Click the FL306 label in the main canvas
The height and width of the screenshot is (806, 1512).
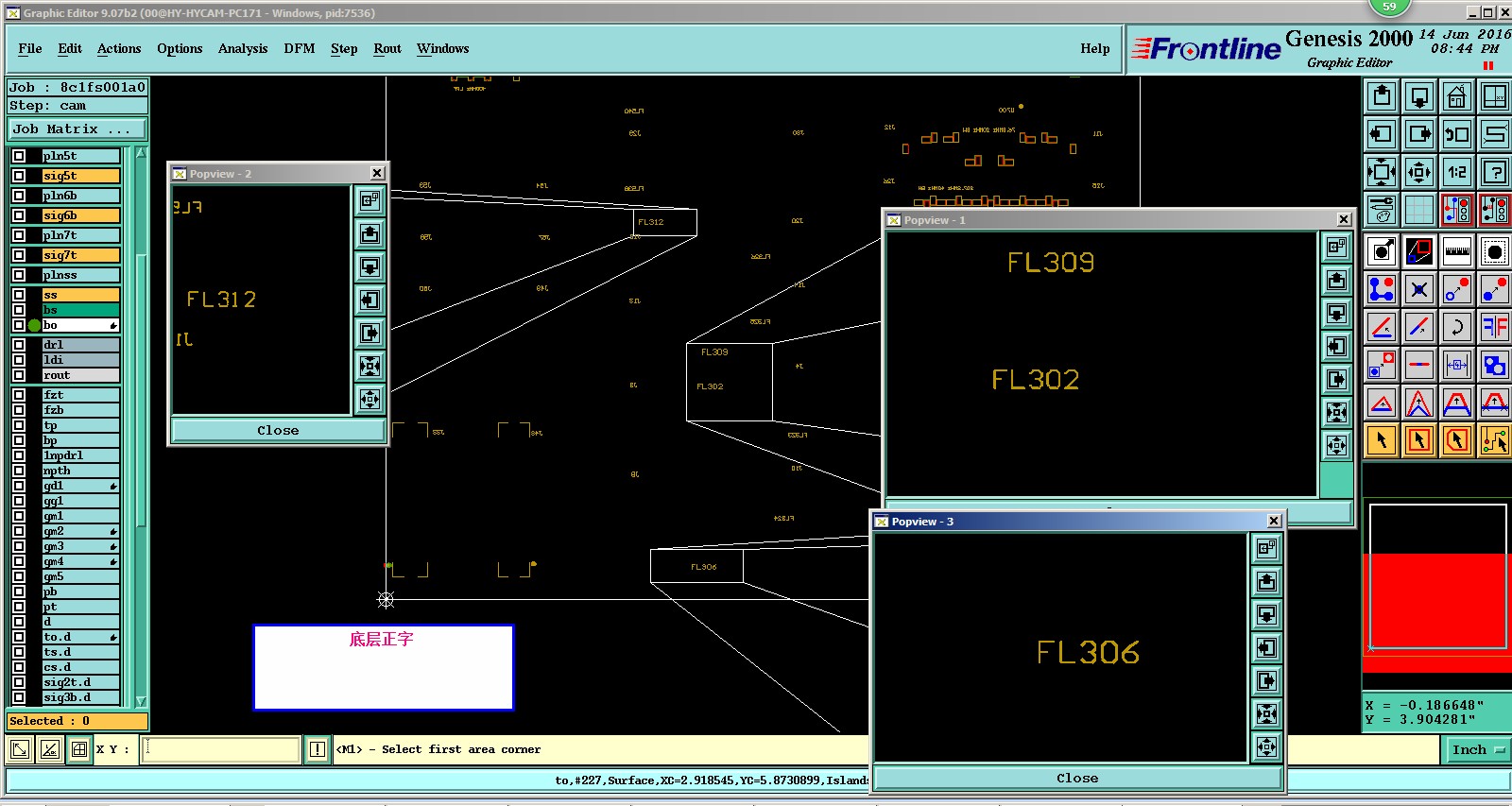click(x=703, y=567)
